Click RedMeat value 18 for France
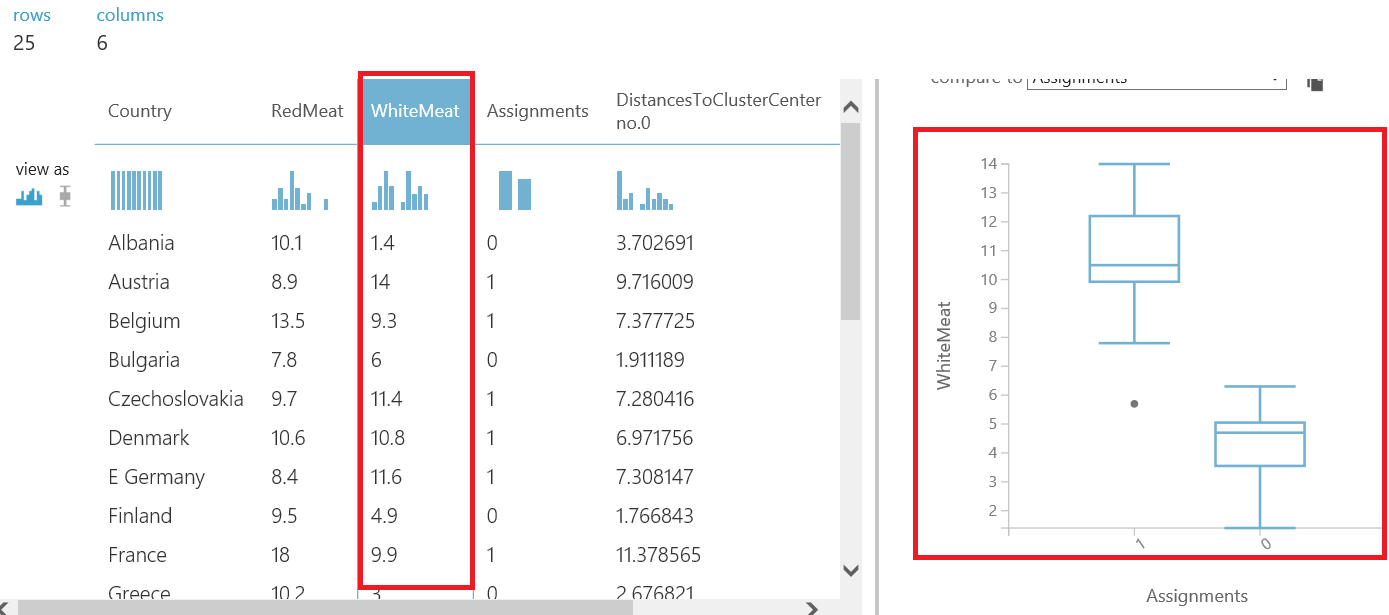 tap(281, 555)
